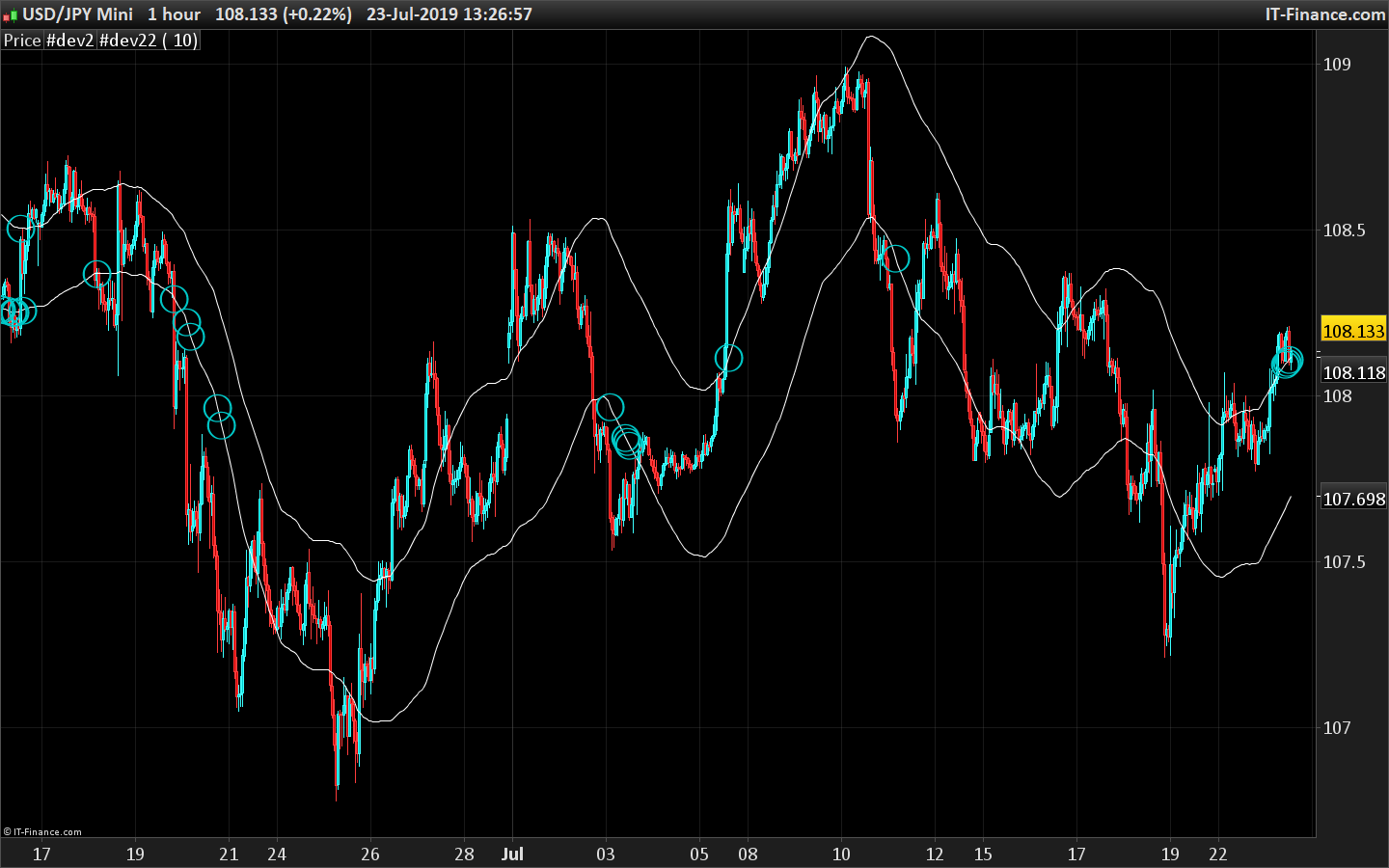Select the #dev2 indicator label

coord(70,41)
